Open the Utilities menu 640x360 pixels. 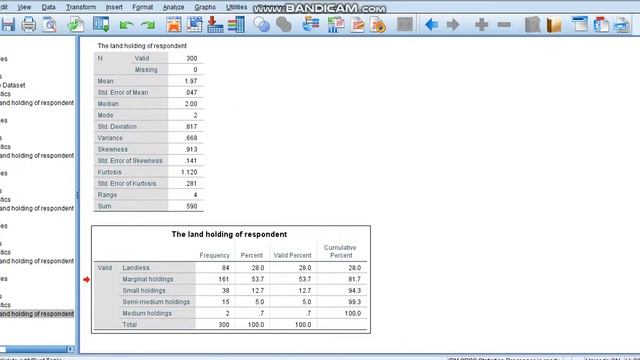236,7
